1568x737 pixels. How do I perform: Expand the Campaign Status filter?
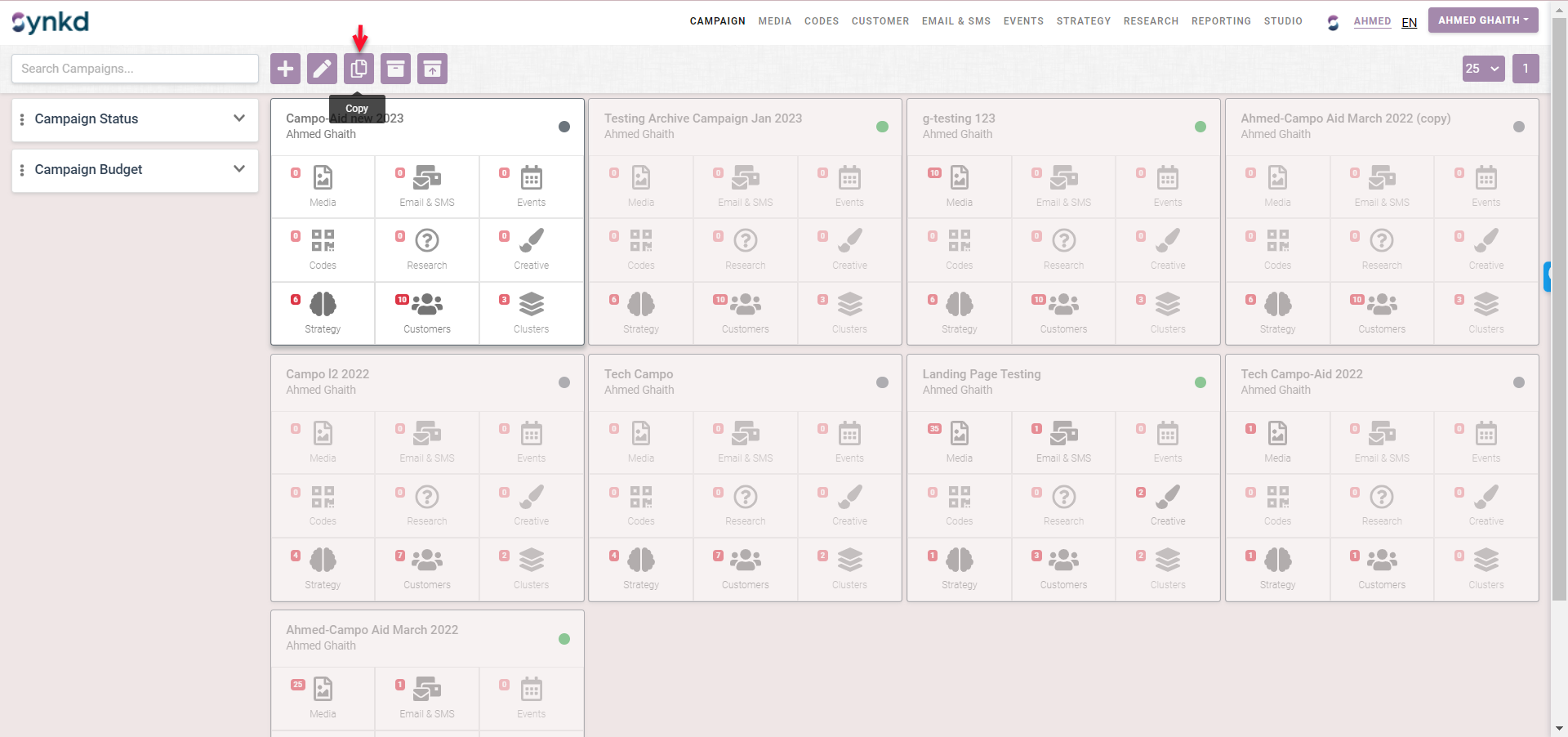click(x=135, y=119)
